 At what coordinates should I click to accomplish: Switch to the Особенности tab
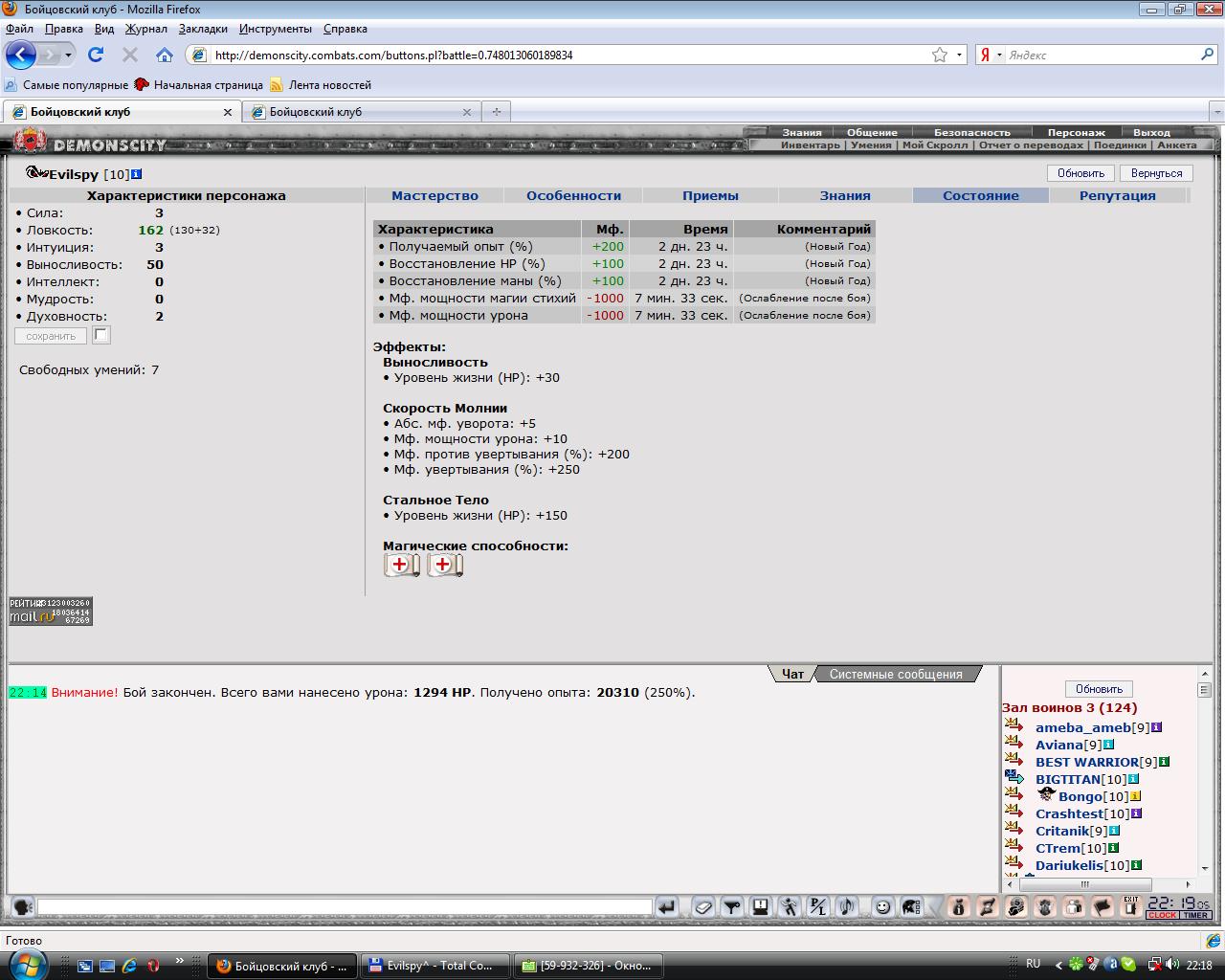(x=573, y=195)
